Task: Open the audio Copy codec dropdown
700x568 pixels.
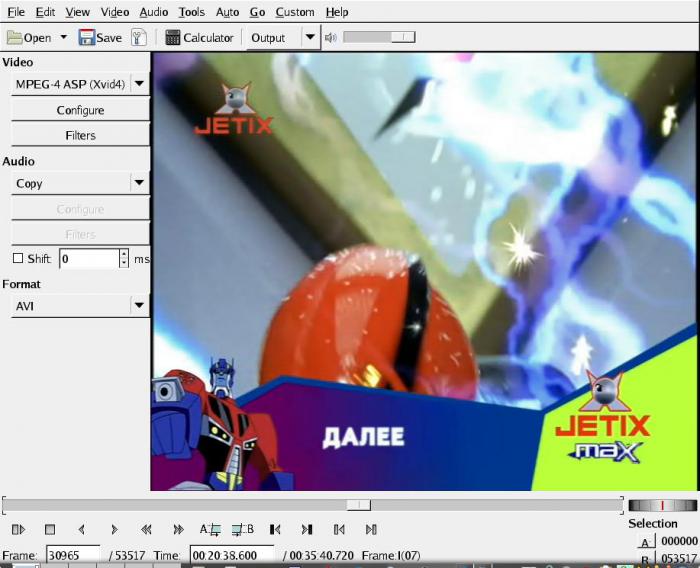Action: (80, 183)
